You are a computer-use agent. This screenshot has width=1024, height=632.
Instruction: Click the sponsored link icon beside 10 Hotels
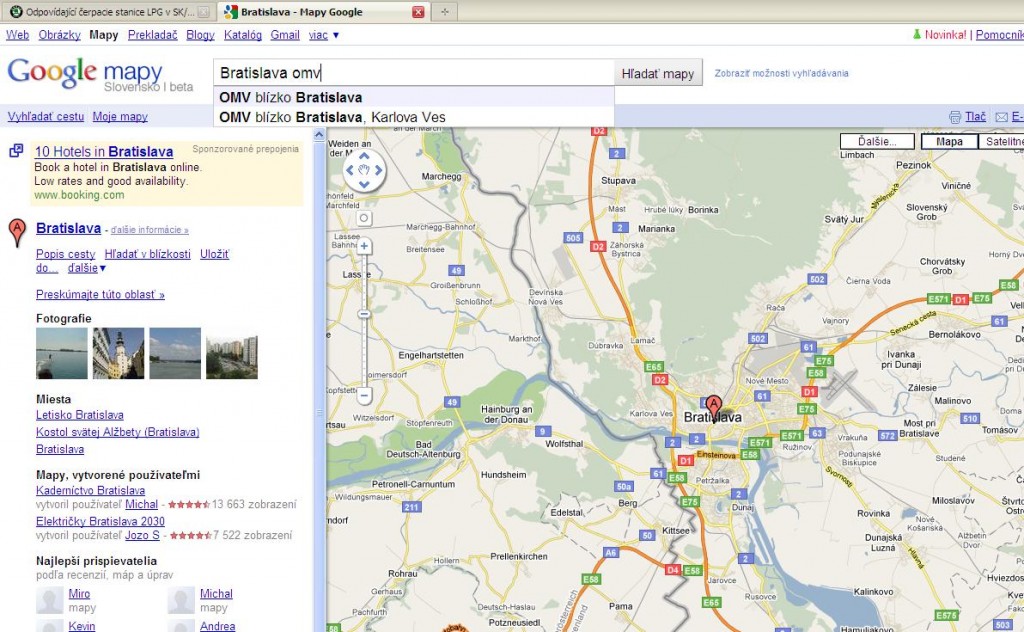tap(16, 151)
